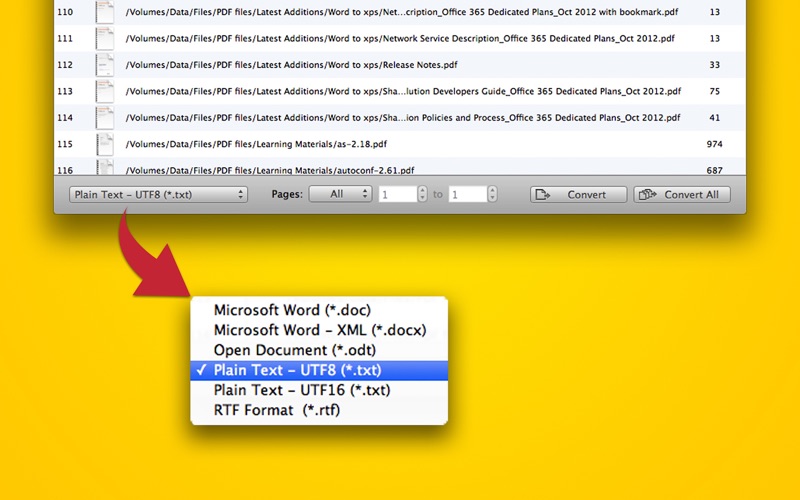This screenshot has width=800, height=500.
Task: Open the output format dropdown showing Plain Text UTF8
Action: (158, 194)
